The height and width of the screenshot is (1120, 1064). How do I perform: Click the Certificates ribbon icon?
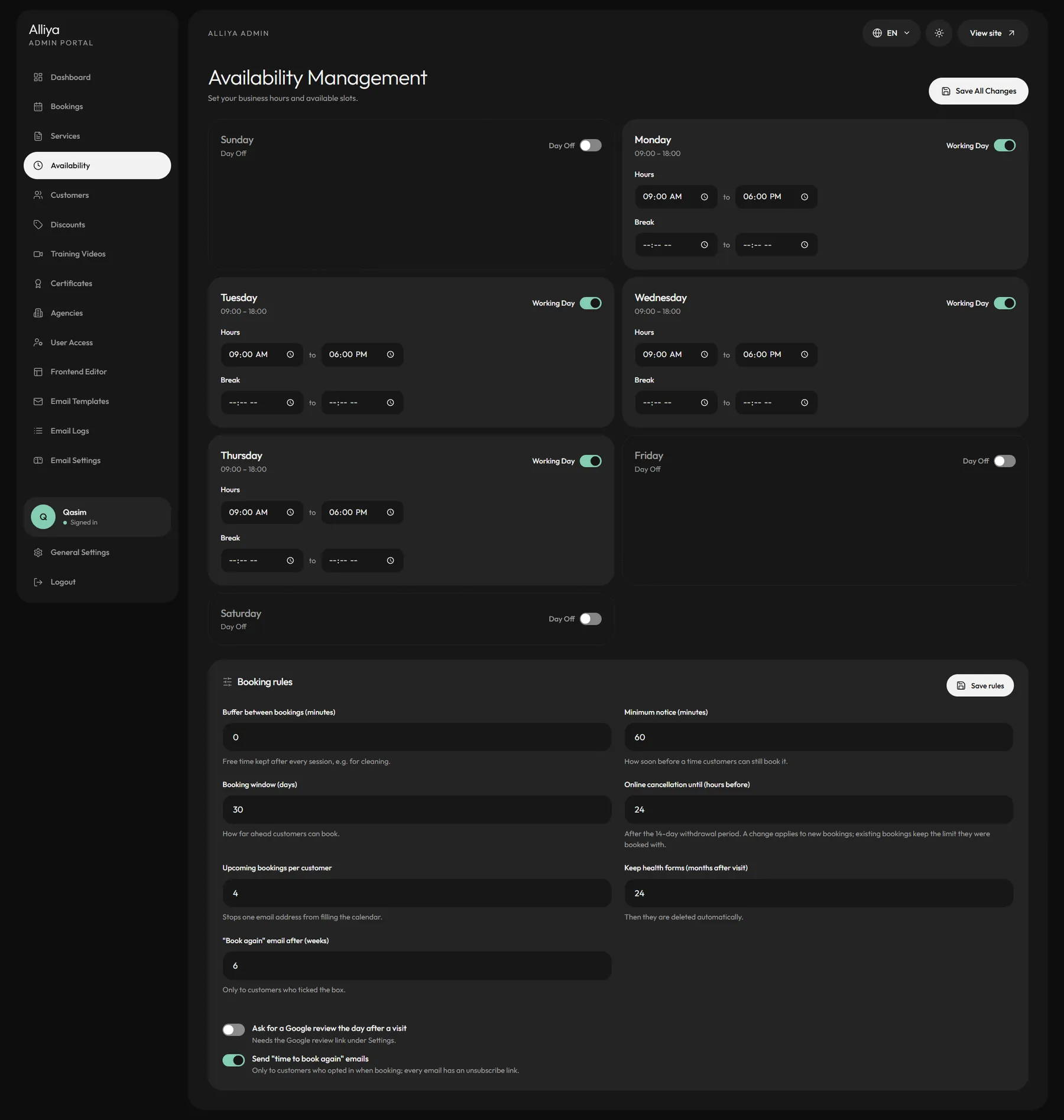pos(38,284)
